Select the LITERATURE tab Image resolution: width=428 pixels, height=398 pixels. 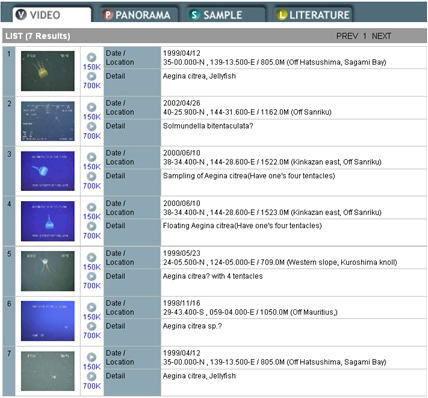click(313, 15)
